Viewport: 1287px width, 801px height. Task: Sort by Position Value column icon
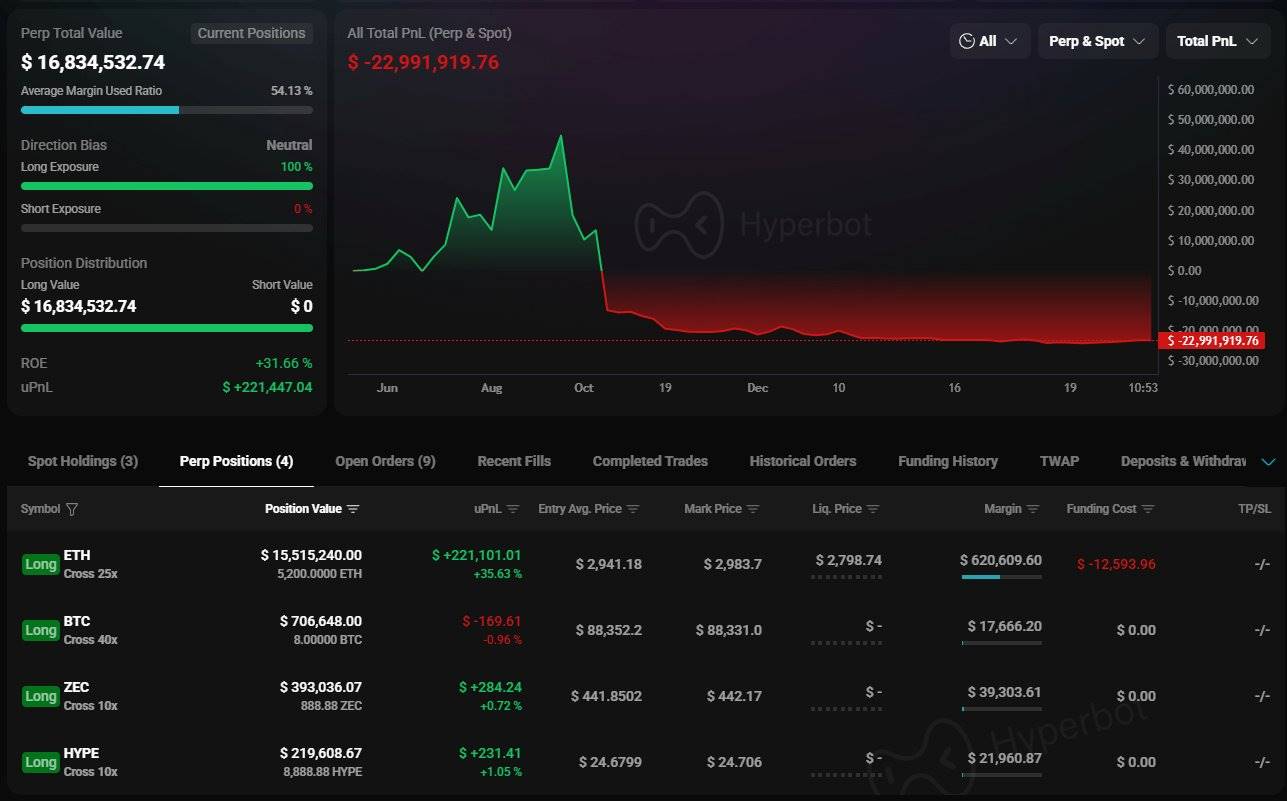coord(353,509)
